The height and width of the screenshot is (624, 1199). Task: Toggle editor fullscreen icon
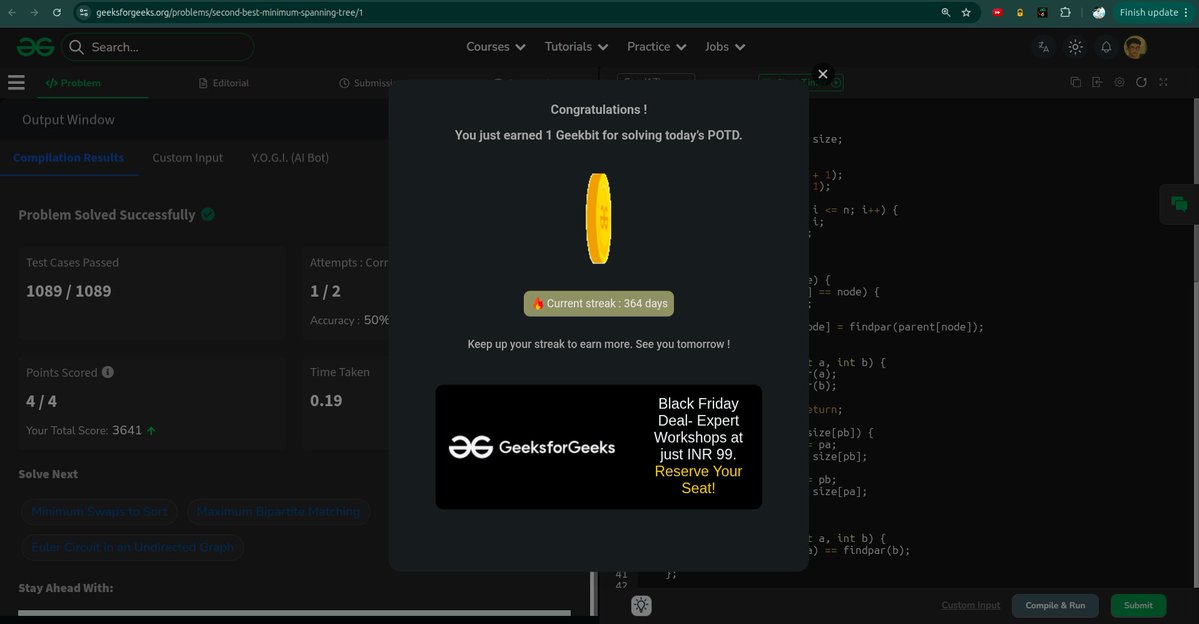click(1163, 82)
